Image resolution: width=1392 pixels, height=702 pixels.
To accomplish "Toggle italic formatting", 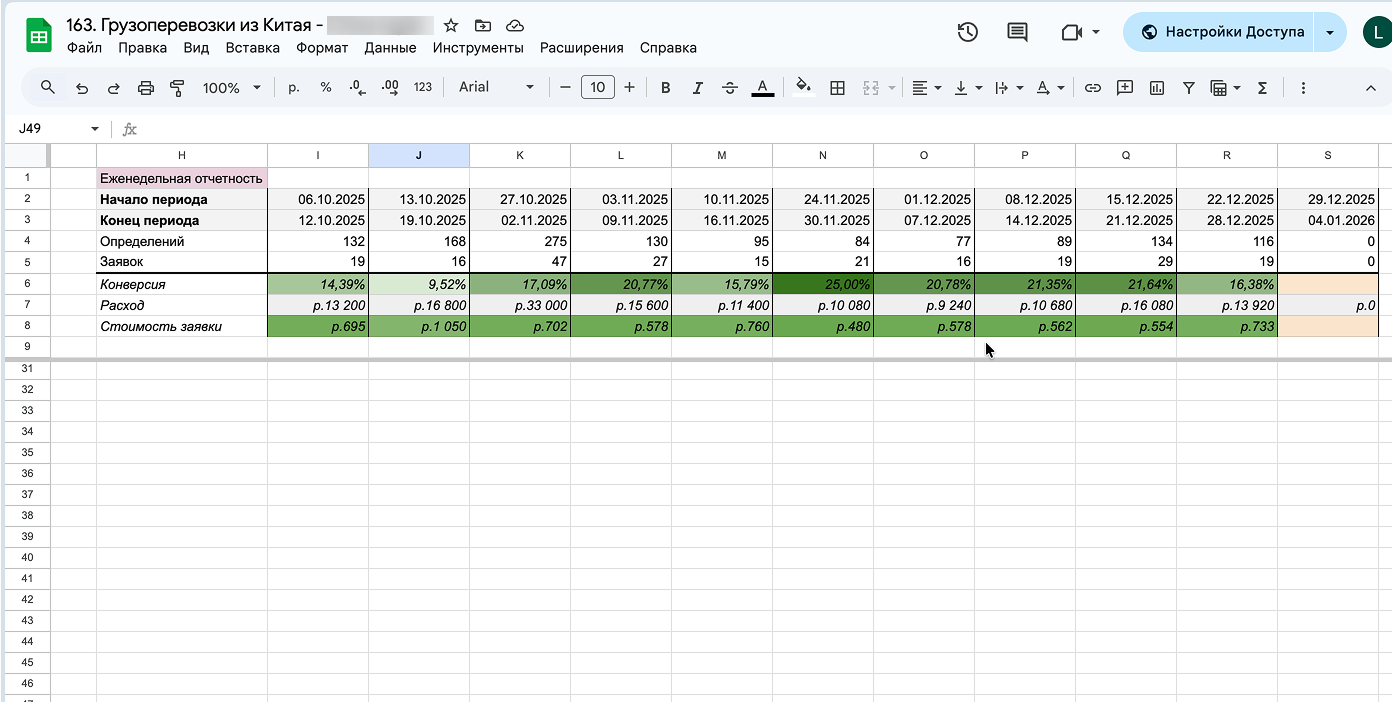I will 698,88.
